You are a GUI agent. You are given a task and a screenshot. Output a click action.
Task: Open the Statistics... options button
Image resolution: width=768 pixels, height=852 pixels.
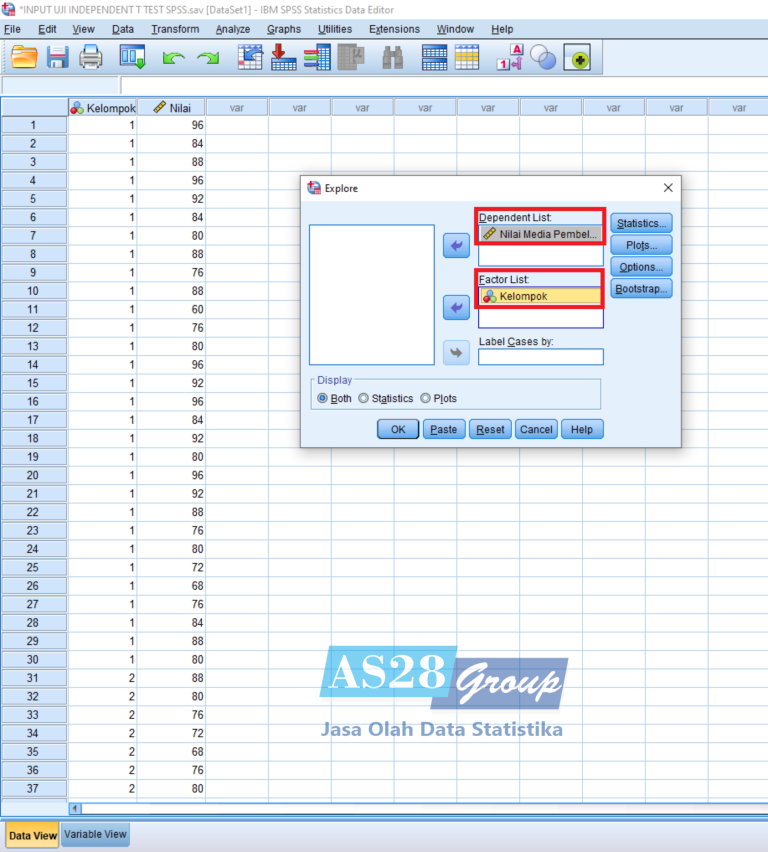(641, 224)
